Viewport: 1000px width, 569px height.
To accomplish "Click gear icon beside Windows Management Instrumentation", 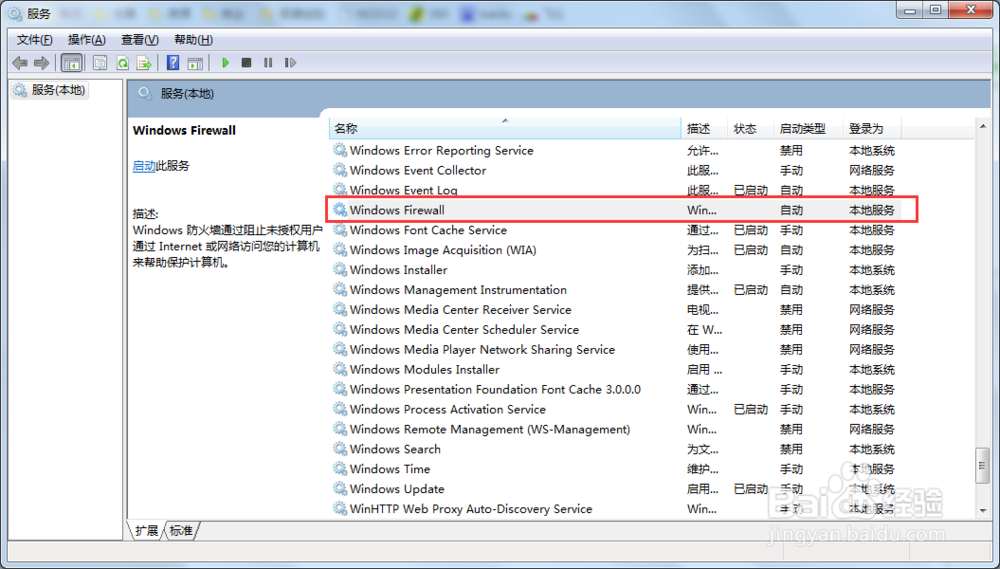I will click(x=340, y=290).
